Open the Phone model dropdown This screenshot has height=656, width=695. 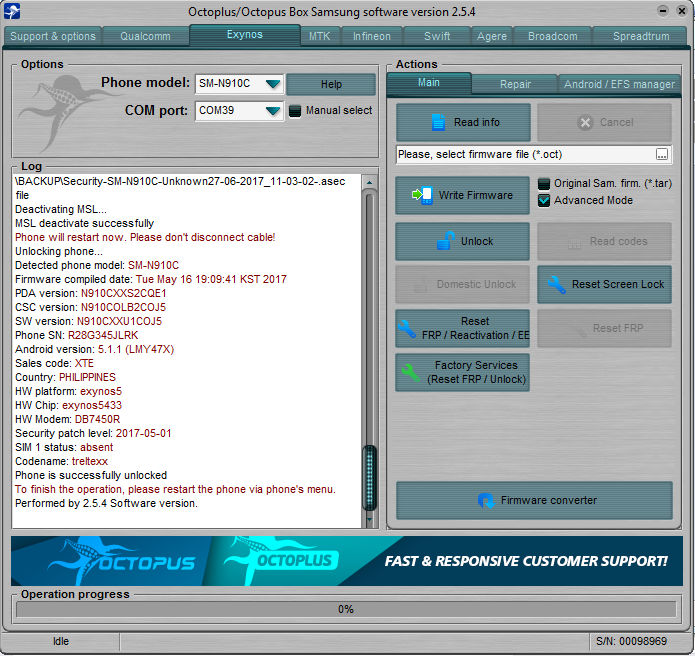click(273, 84)
